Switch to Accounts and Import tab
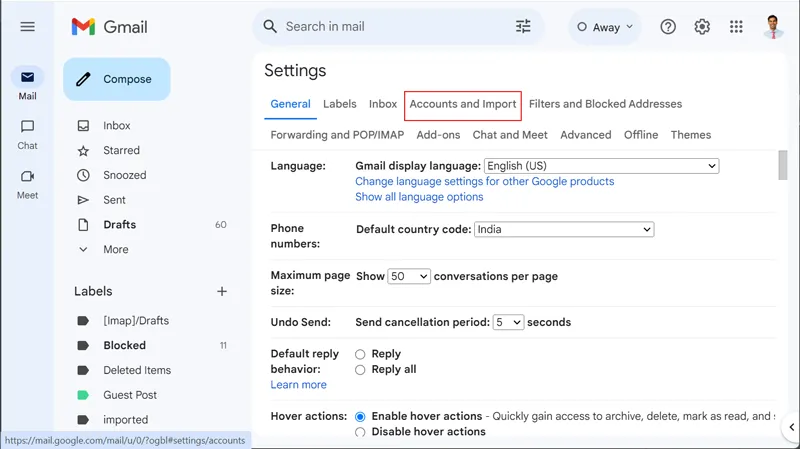 pyautogui.click(x=463, y=104)
